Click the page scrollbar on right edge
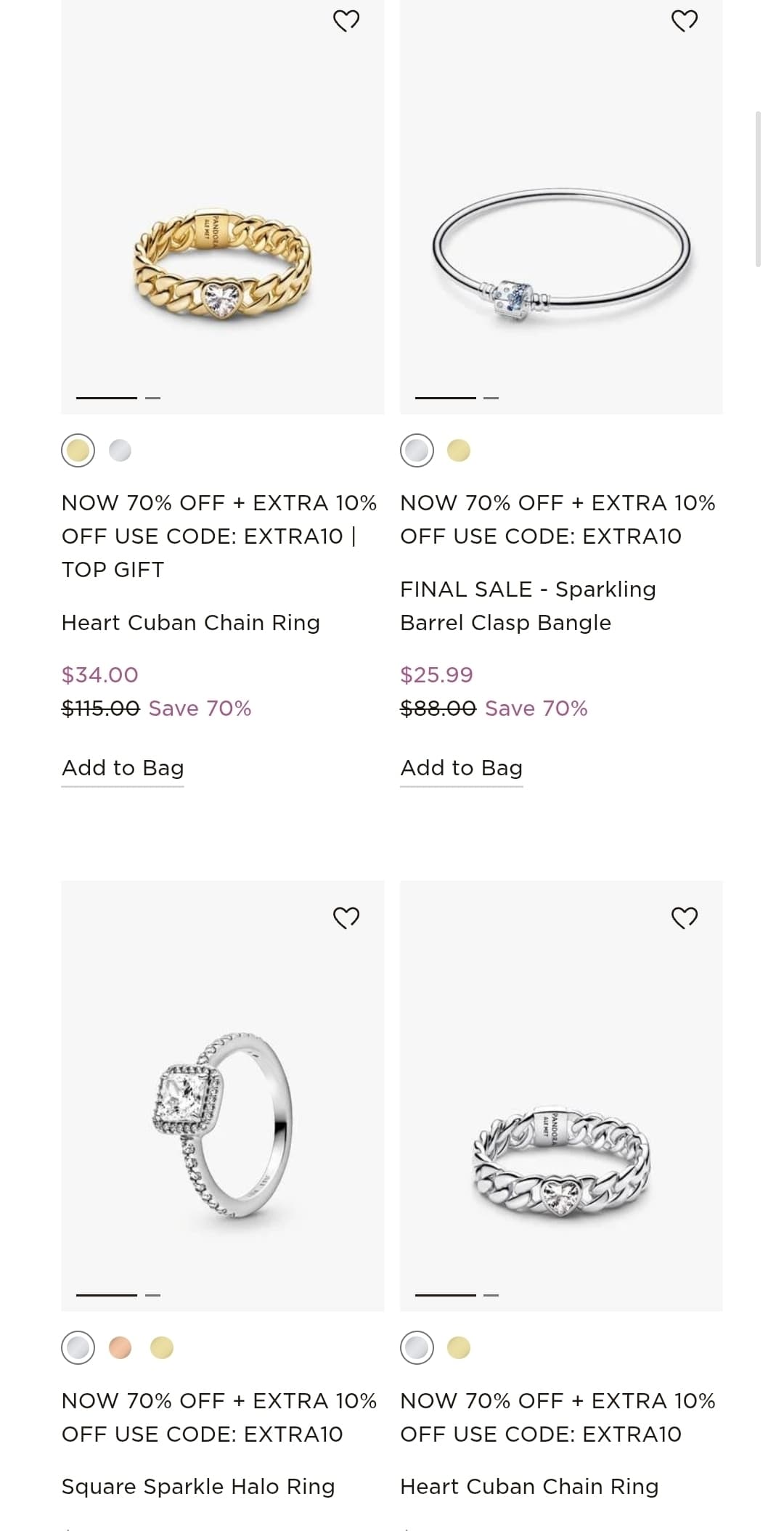This screenshot has height=1531, width=784. [758, 189]
